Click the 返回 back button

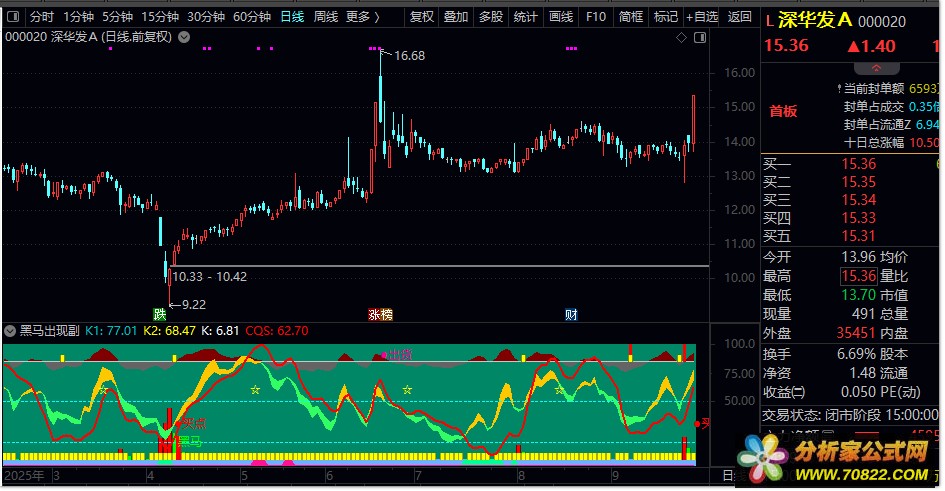[x=739, y=17]
